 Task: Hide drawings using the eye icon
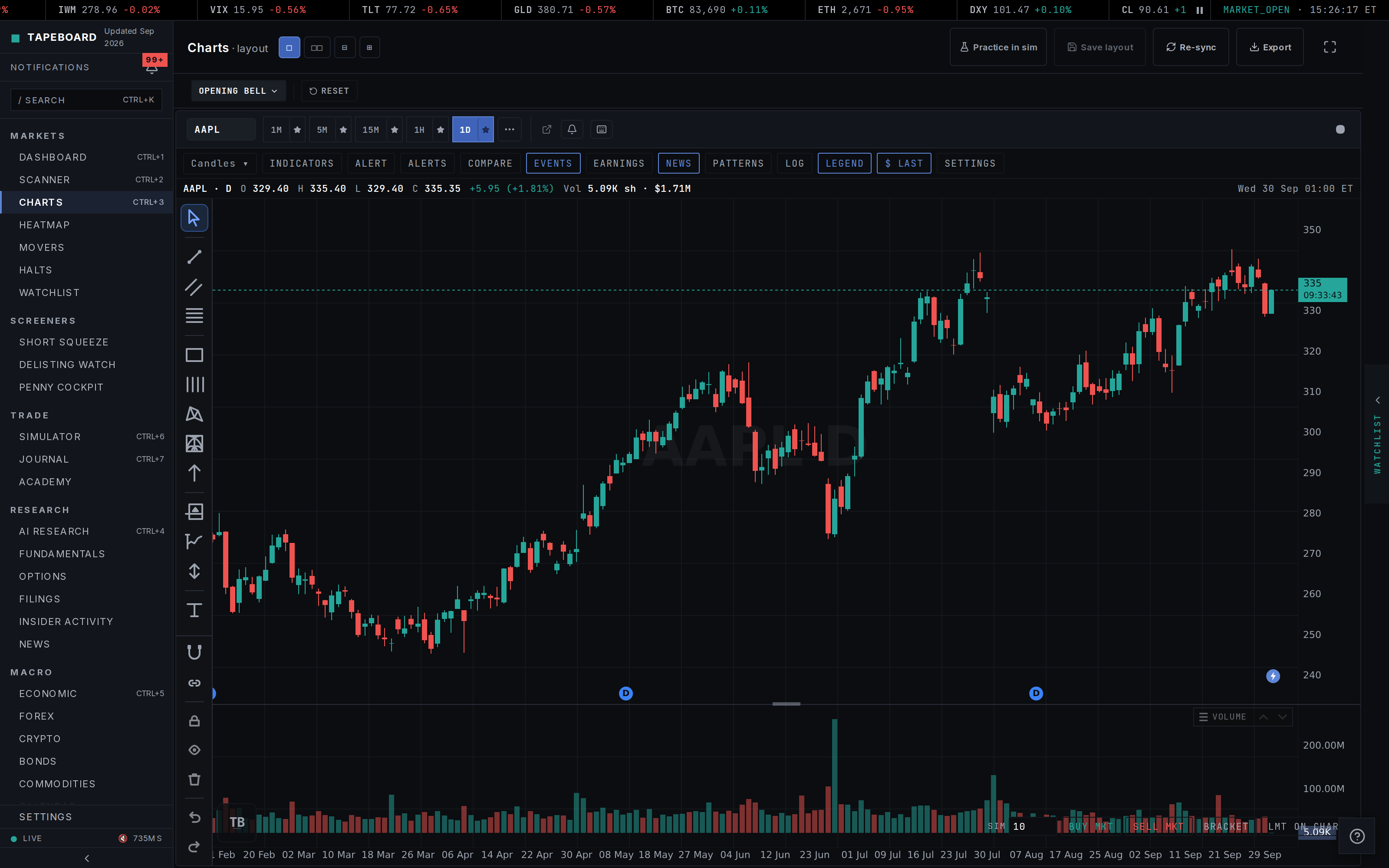pyautogui.click(x=194, y=750)
